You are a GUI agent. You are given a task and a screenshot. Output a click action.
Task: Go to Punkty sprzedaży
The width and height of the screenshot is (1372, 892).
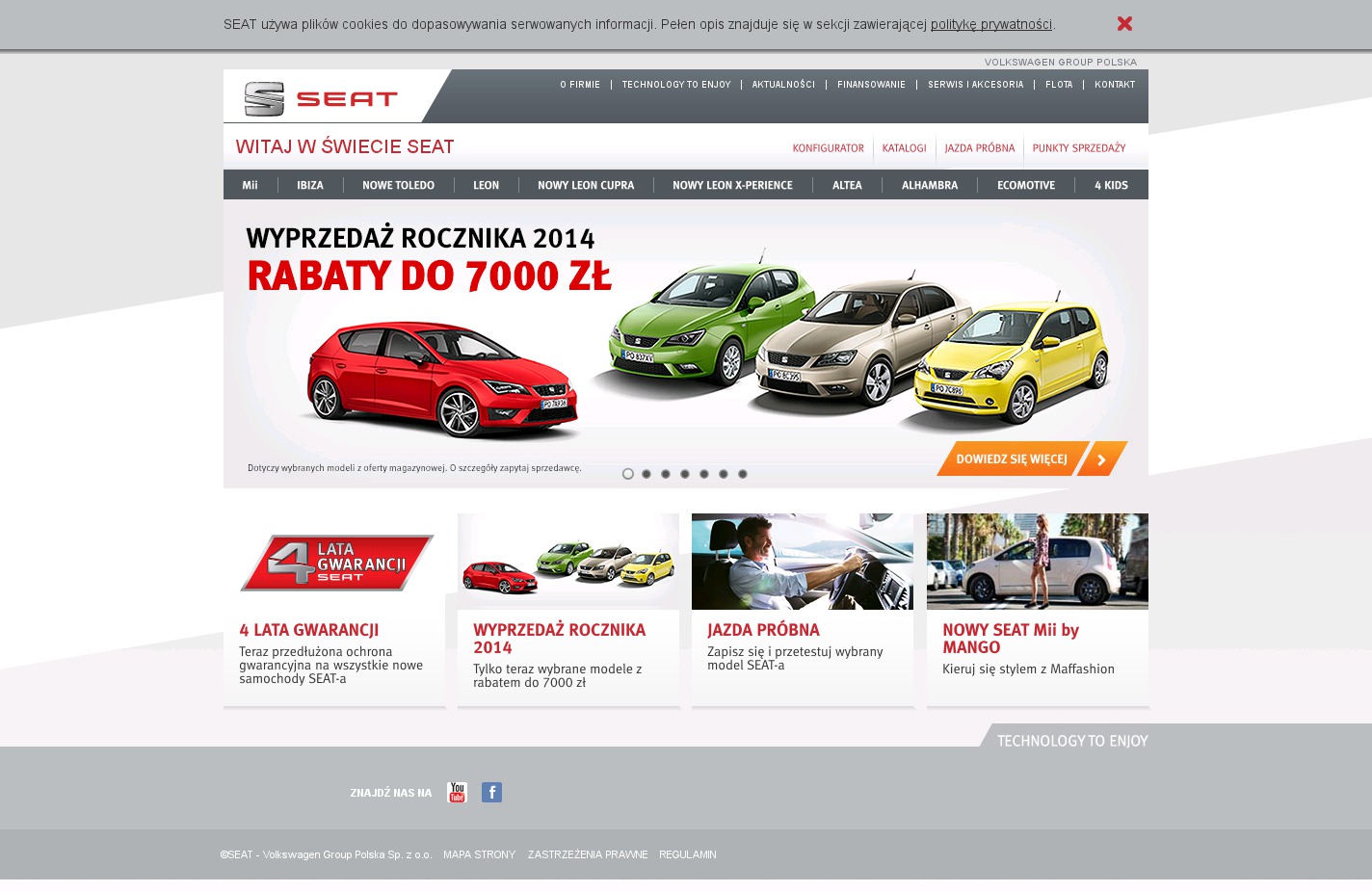[1078, 148]
